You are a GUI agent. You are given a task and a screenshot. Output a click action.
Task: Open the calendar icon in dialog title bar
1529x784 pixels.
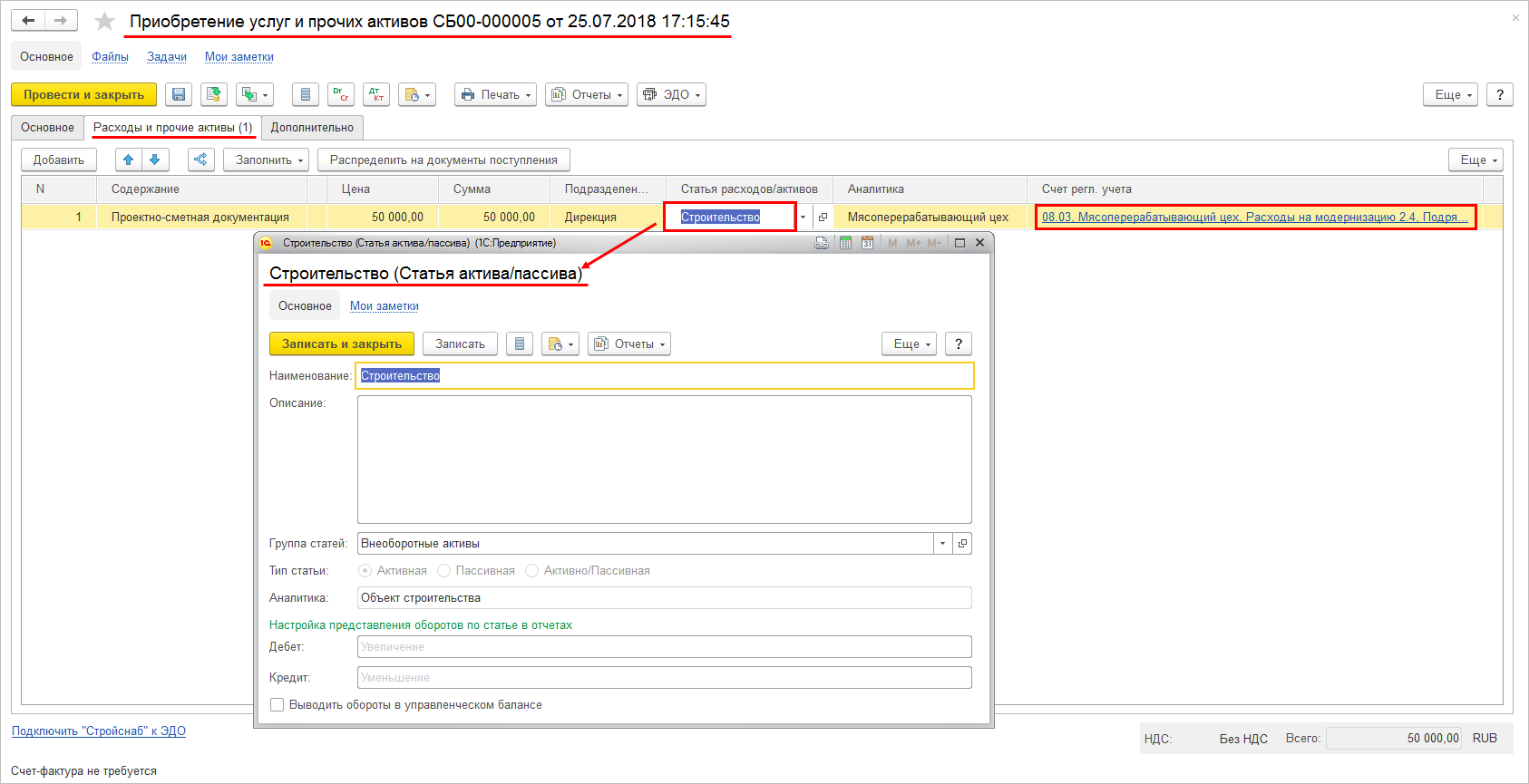pos(867,243)
